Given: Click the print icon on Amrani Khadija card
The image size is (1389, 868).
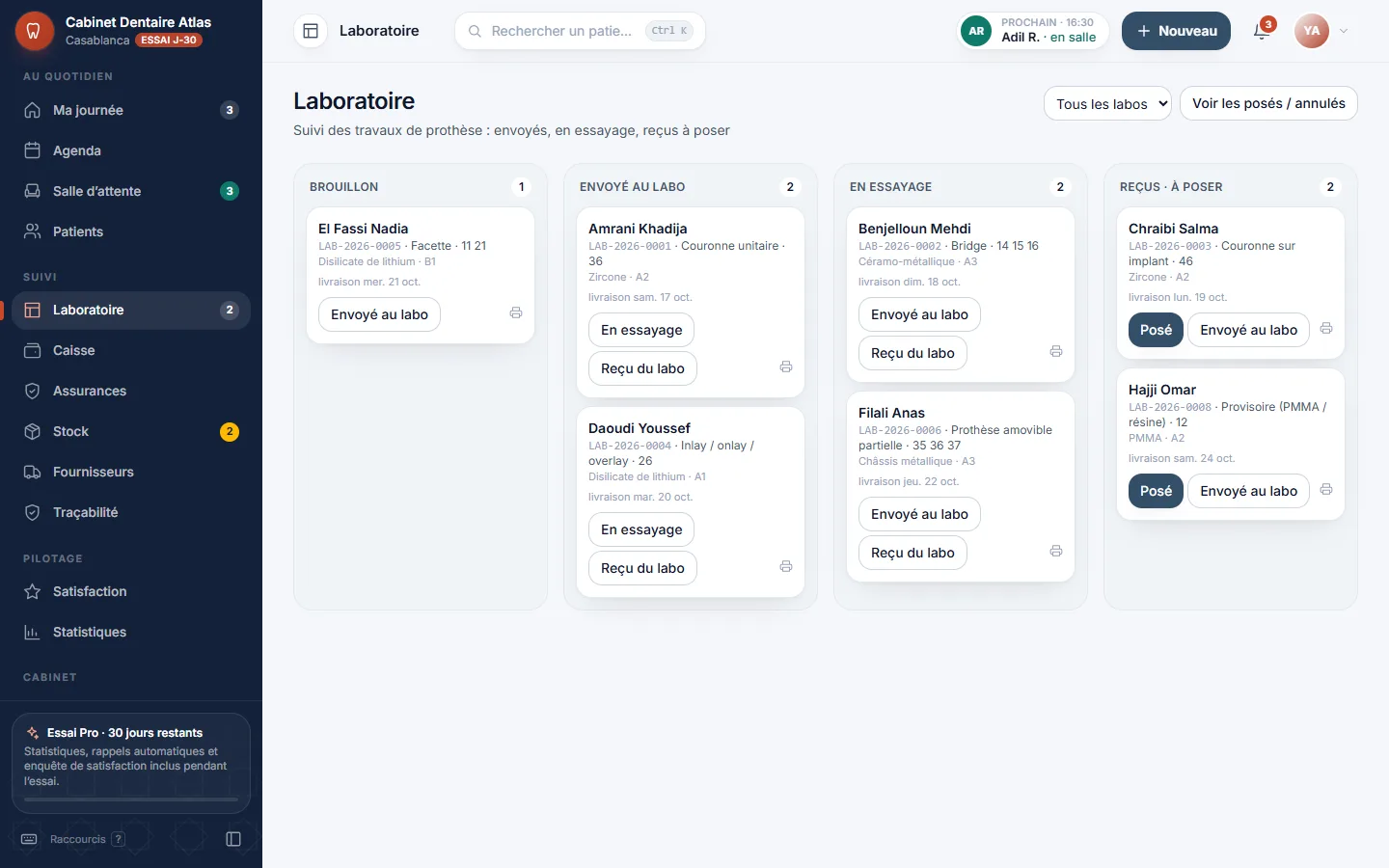Looking at the screenshot, I should point(786,367).
